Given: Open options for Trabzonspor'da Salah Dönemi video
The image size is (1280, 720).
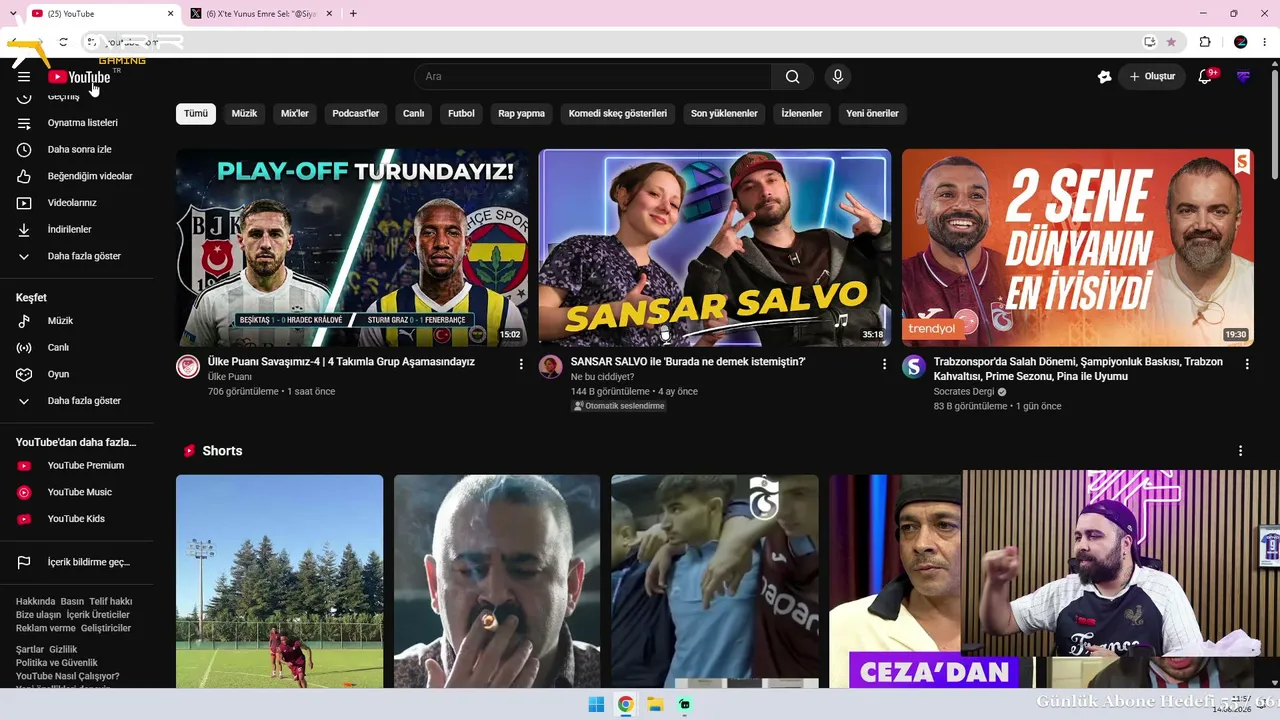Looking at the screenshot, I should [1247, 365].
